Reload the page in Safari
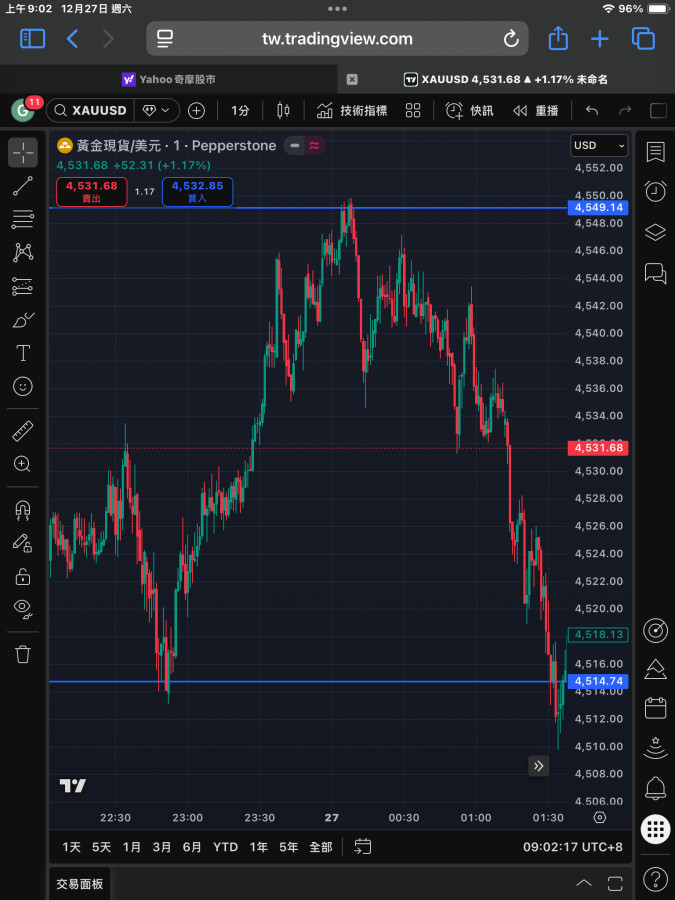 511,39
